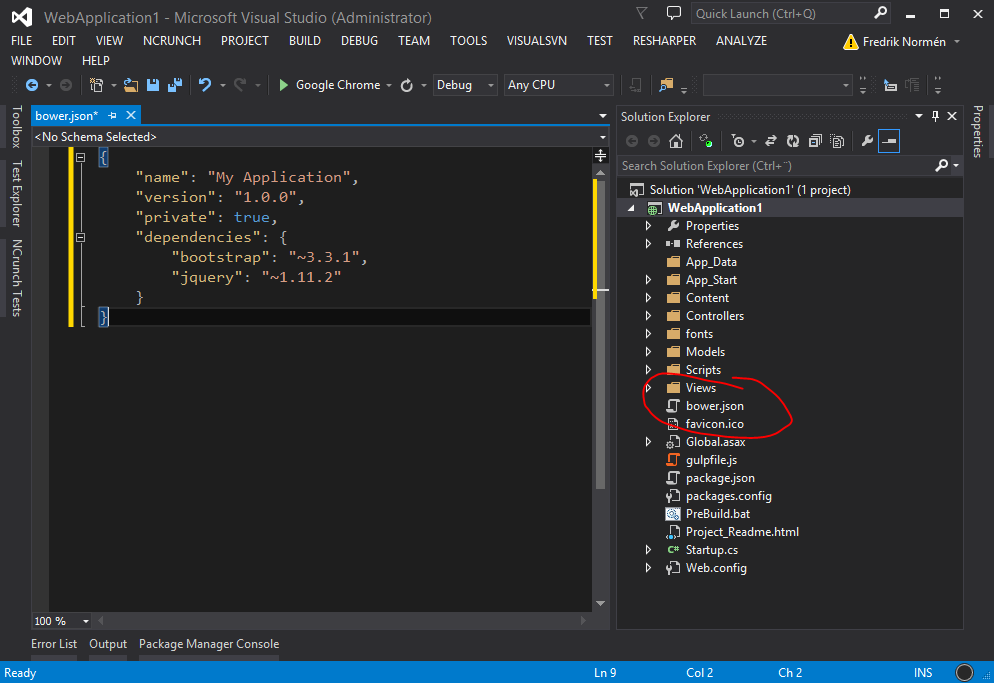
Task: Select gulpfile.js in Solution Explorer
Action: (711, 460)
